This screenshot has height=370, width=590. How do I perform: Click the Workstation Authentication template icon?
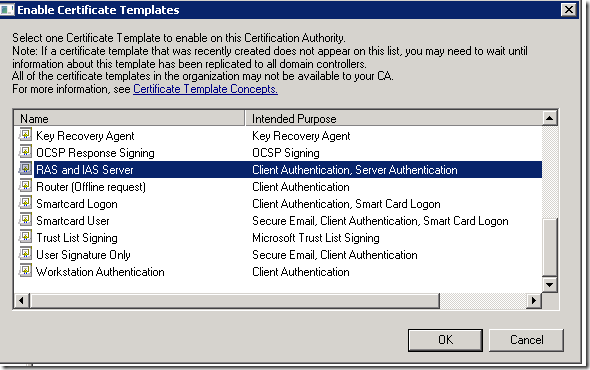click(x=25, y=271)
